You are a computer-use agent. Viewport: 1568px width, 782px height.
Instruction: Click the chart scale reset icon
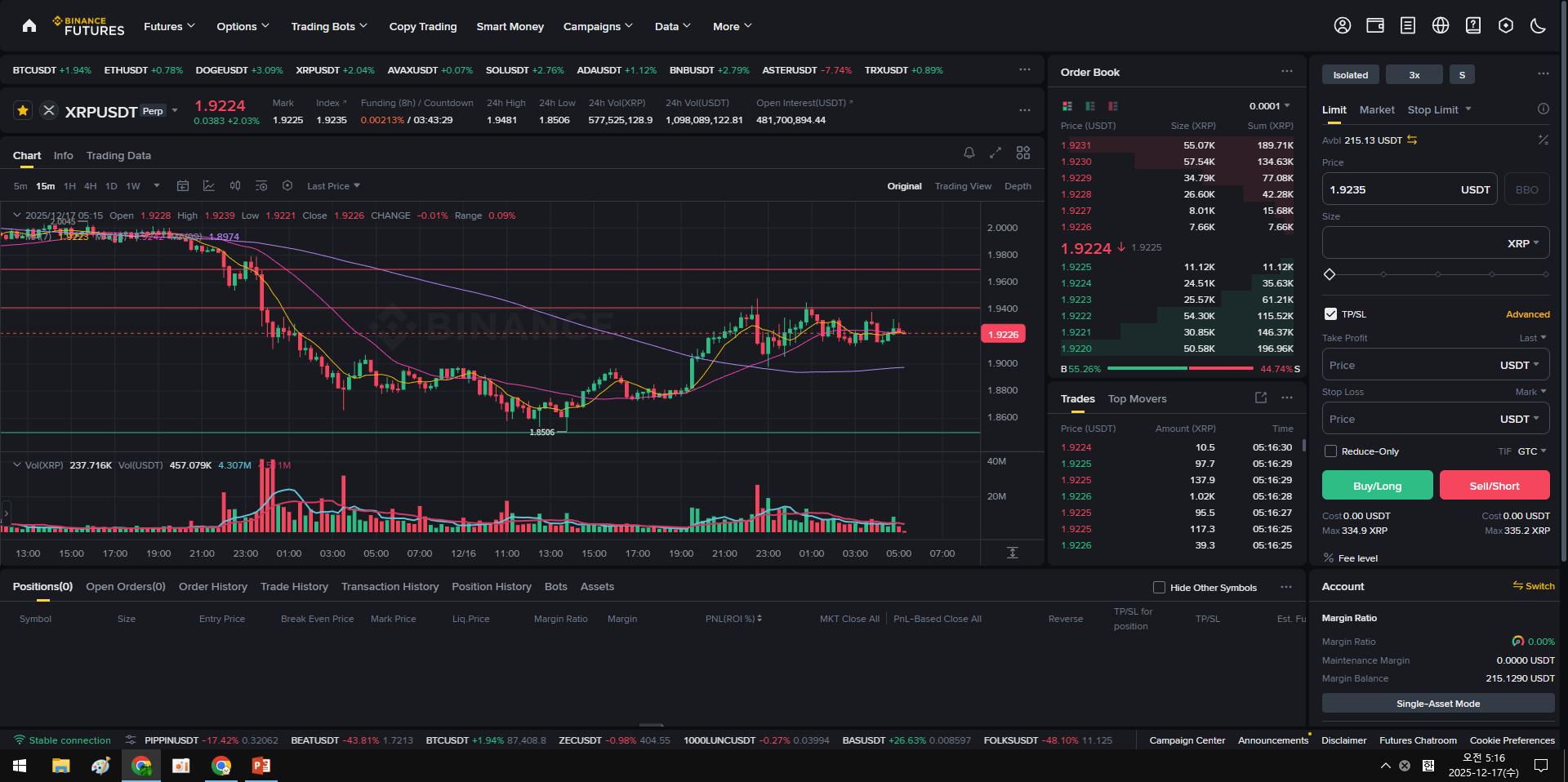click(1013, 553)
